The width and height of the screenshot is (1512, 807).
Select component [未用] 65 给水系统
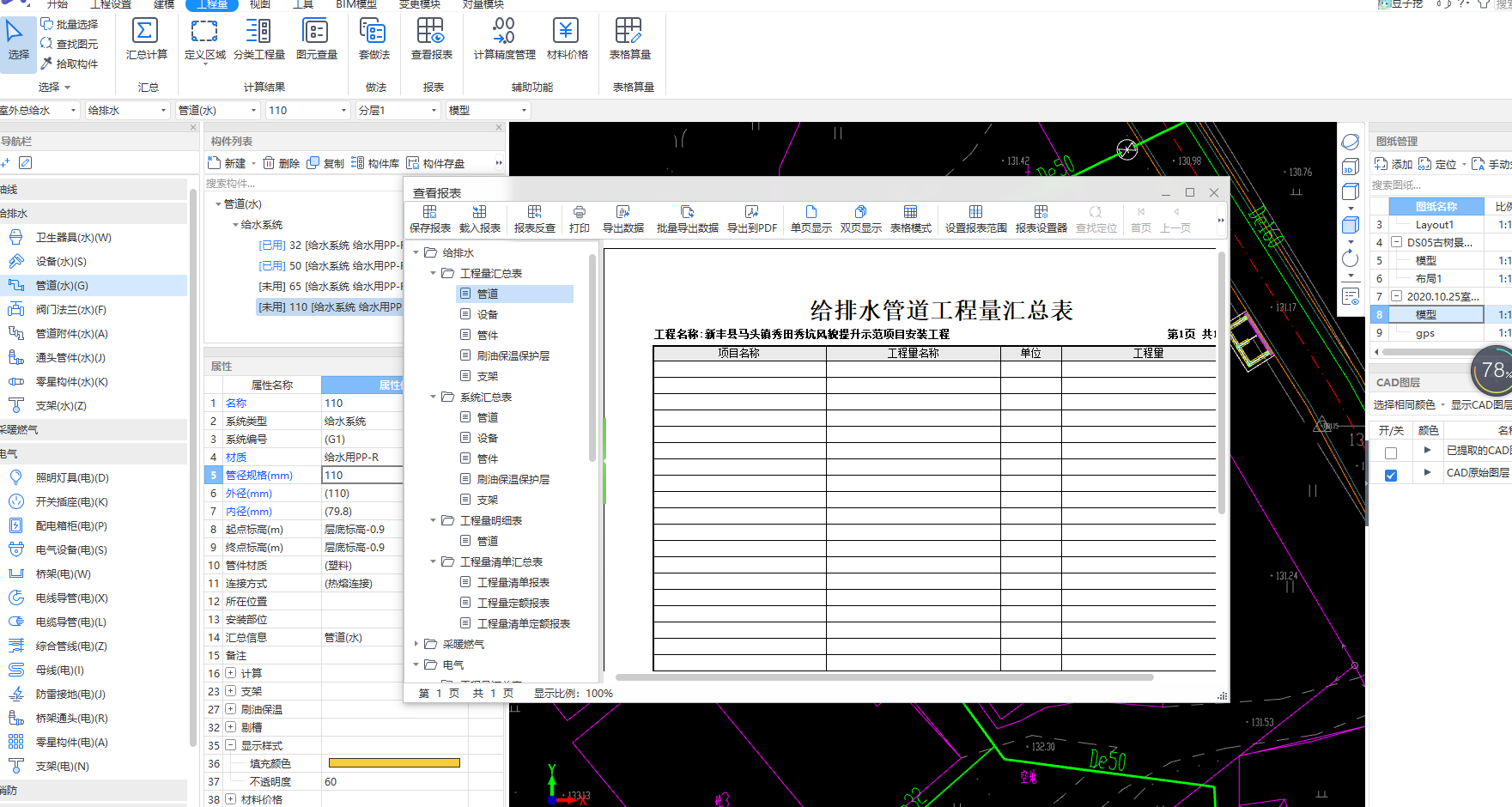click(329, 287)
